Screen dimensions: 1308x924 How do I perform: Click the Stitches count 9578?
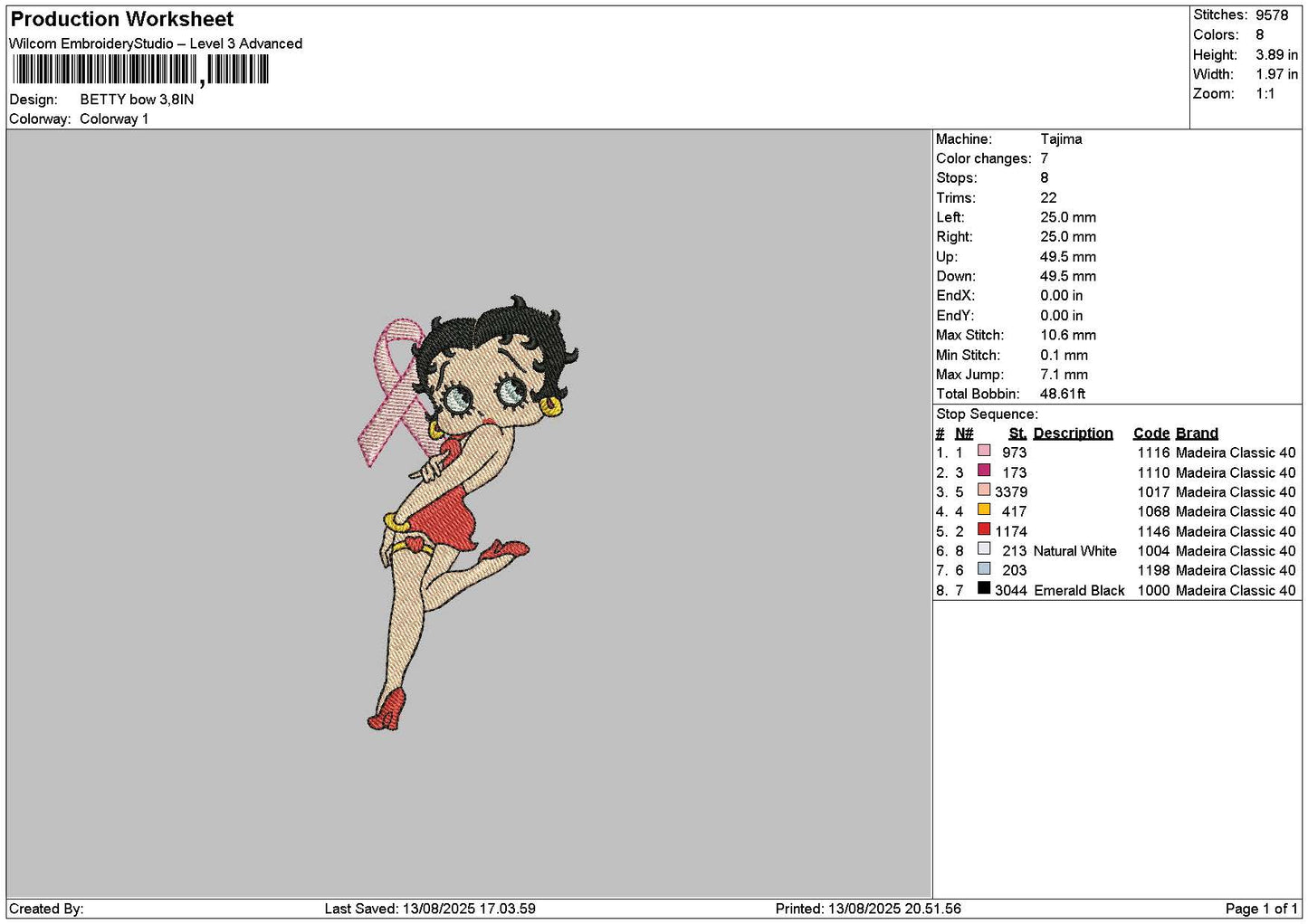point(1272,15)
